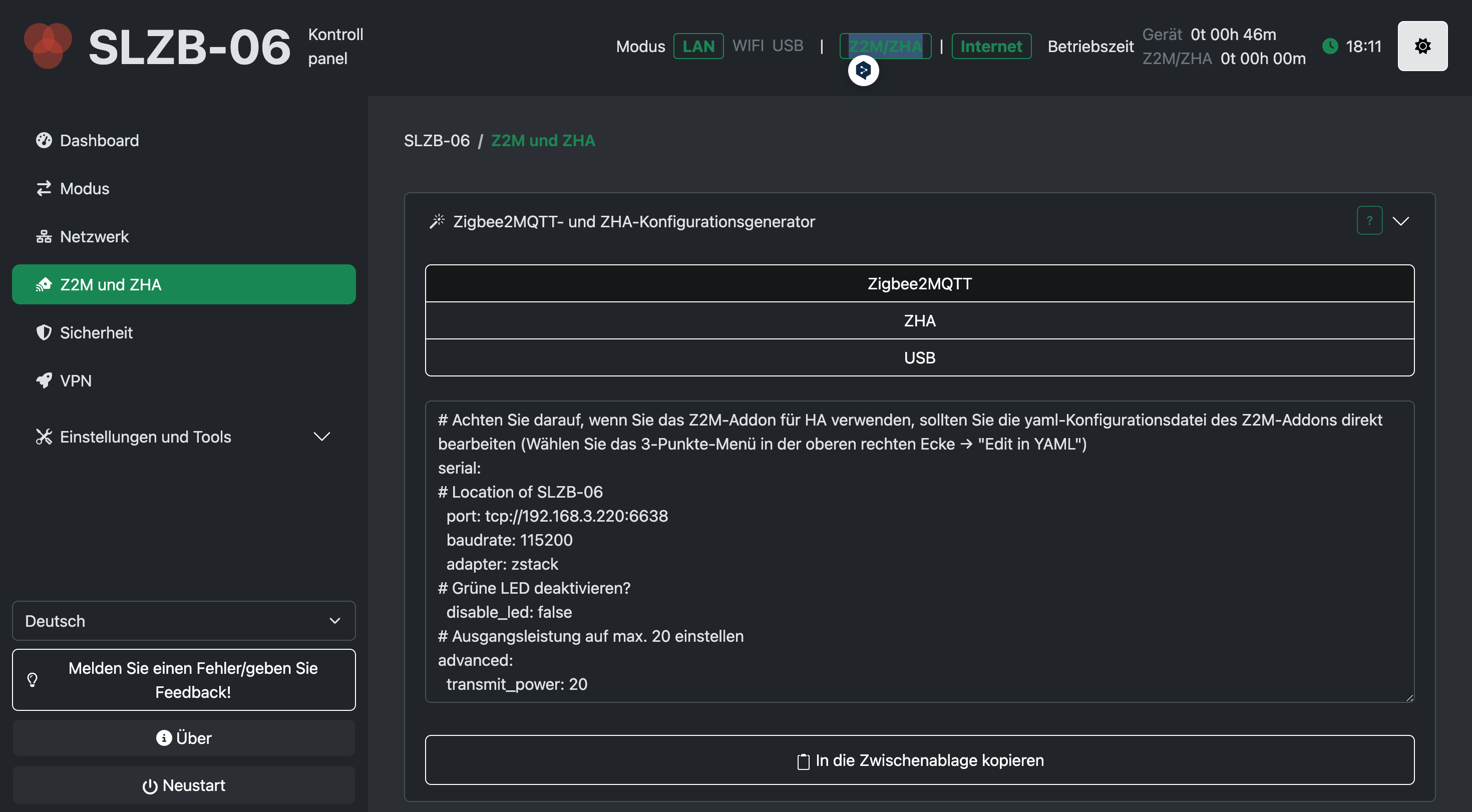This screenshot has height=812, width=1472.
Task: Go to Netzwerk settings
Action: (184, 237)
